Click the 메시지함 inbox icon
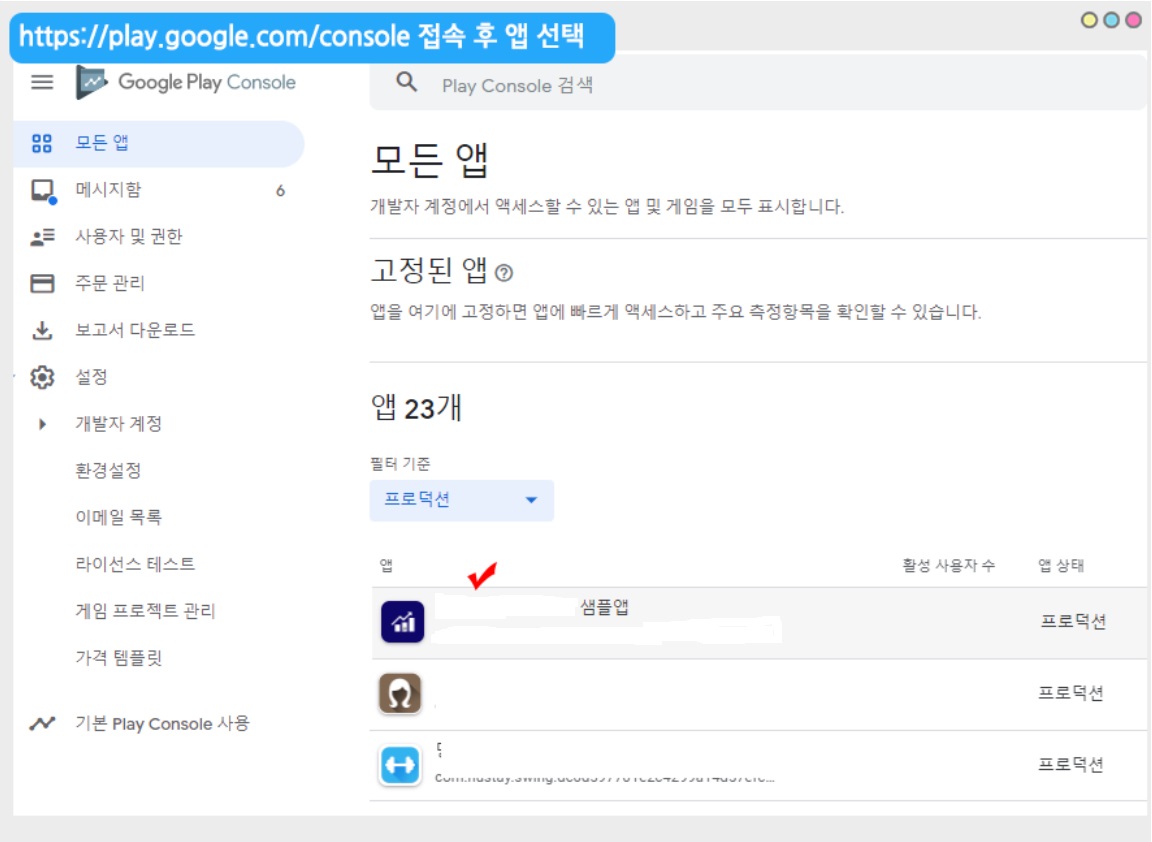 (43, 190)
